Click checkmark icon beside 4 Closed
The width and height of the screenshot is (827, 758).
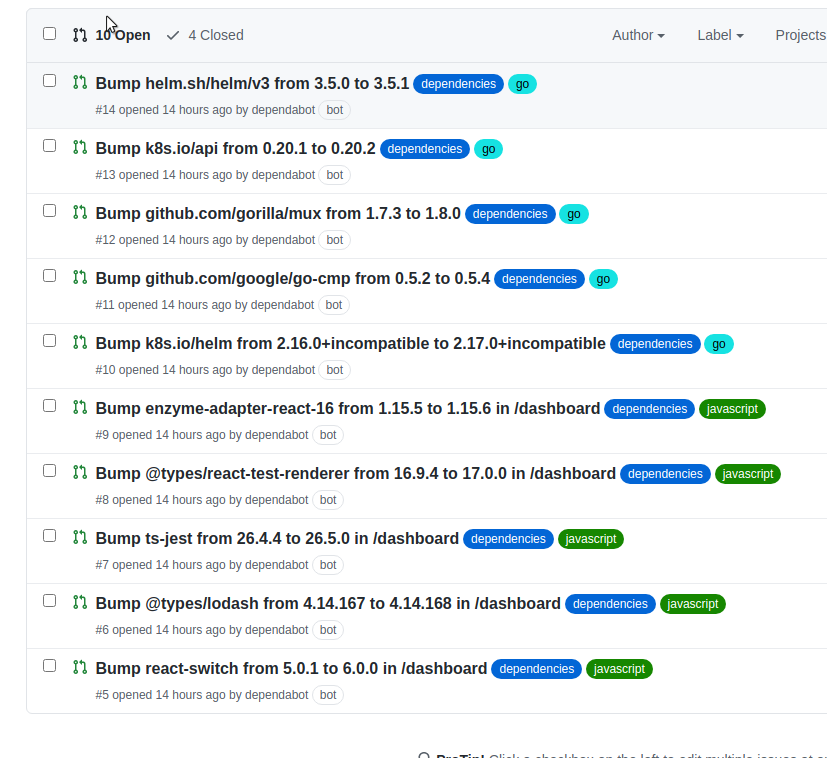(x=173, y=35)
